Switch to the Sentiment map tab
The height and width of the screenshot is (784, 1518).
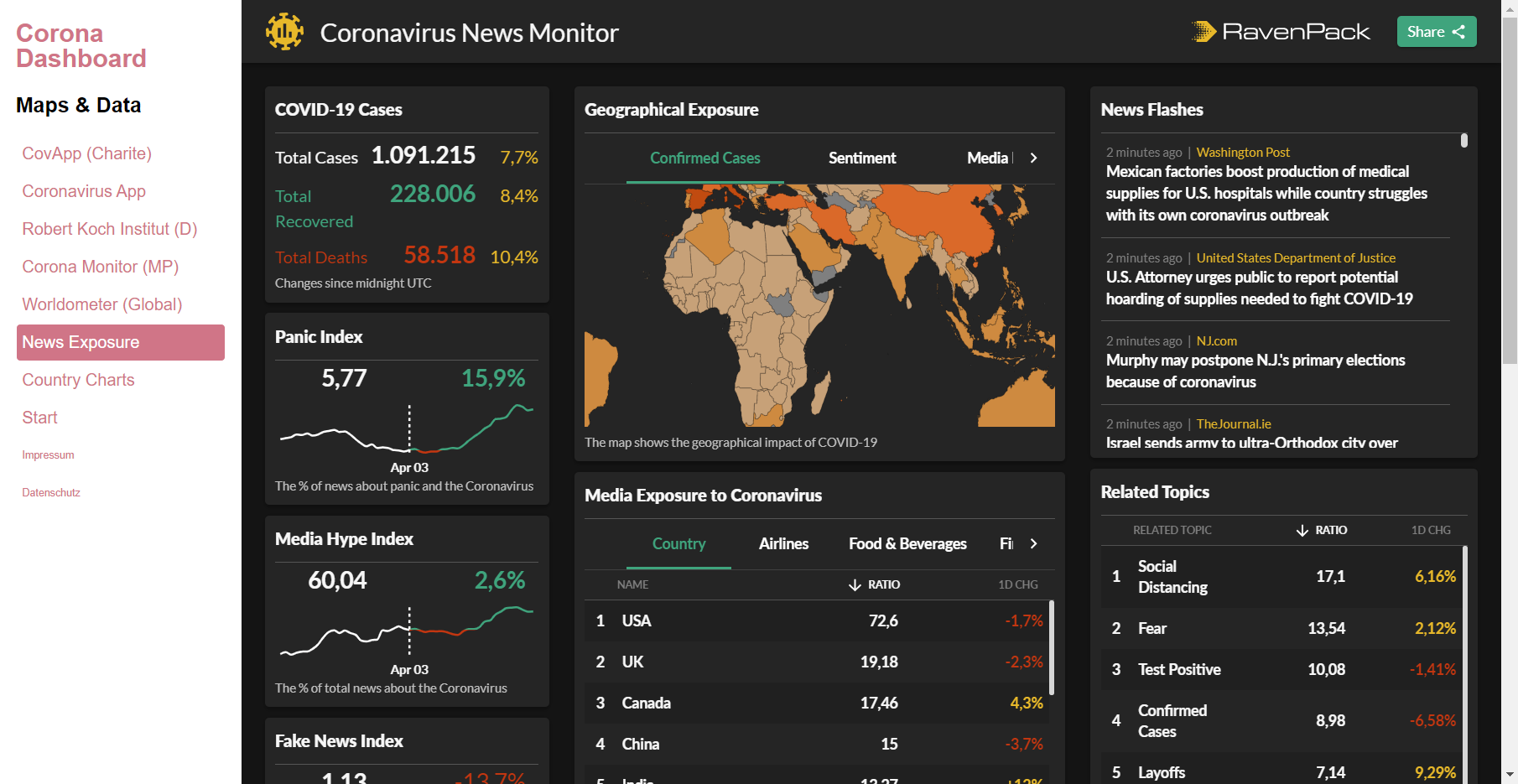[862, 158]
